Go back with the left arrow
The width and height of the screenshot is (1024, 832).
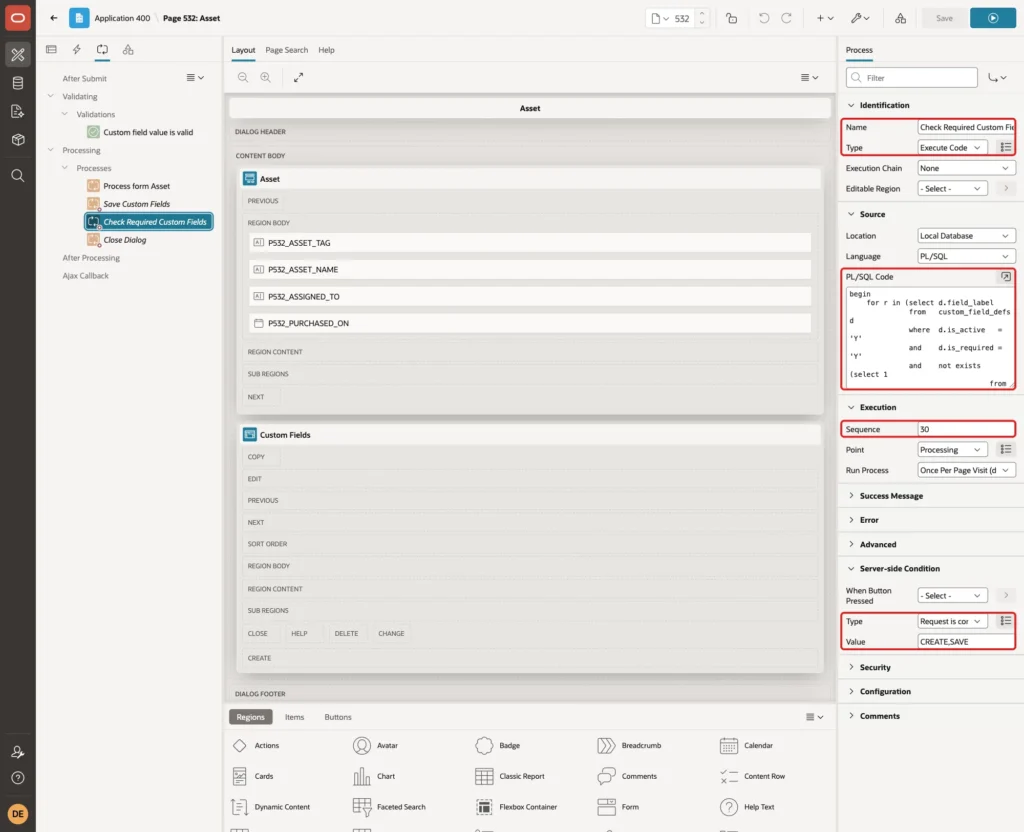tap(54, 18)
